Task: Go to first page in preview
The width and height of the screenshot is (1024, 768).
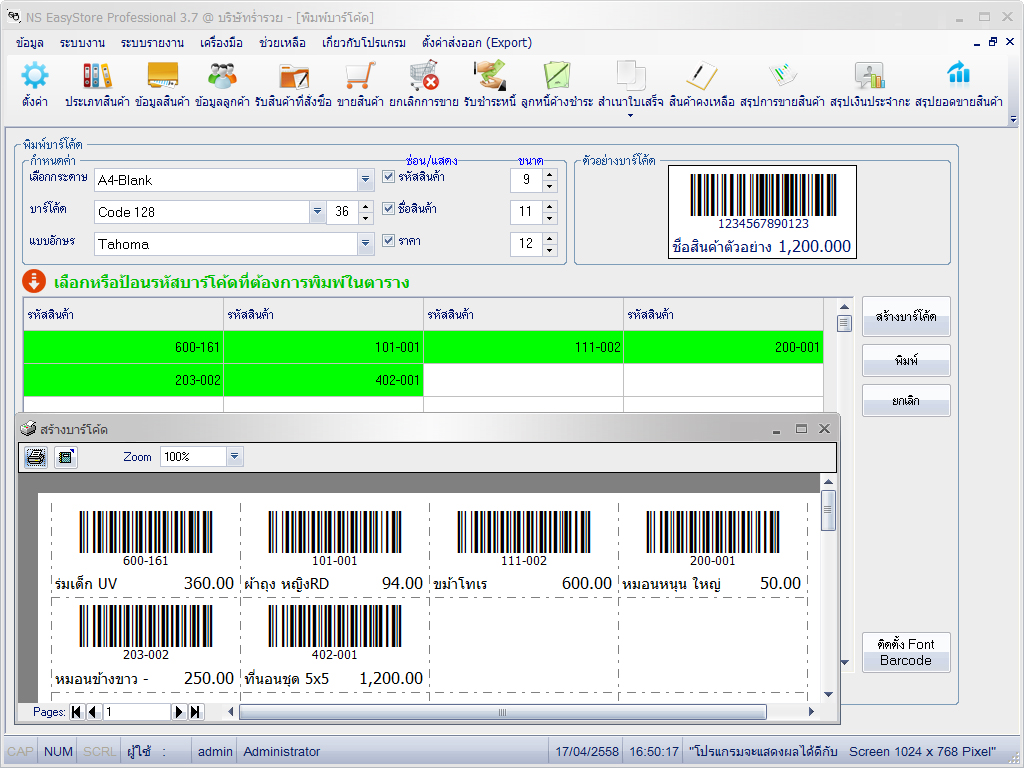Action: (x=76, y=712)
